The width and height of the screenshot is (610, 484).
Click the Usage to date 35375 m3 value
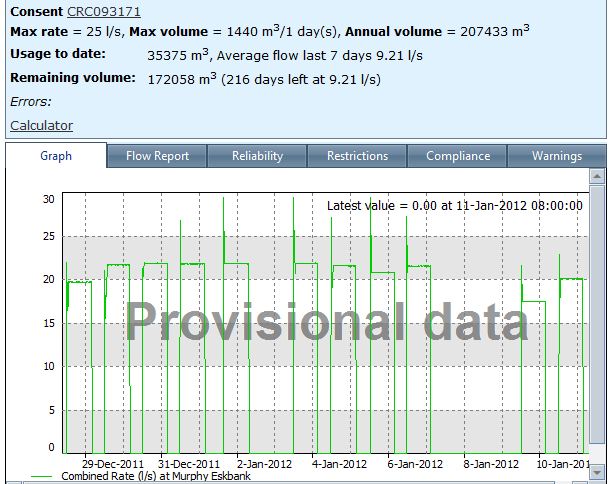point(178,55)
